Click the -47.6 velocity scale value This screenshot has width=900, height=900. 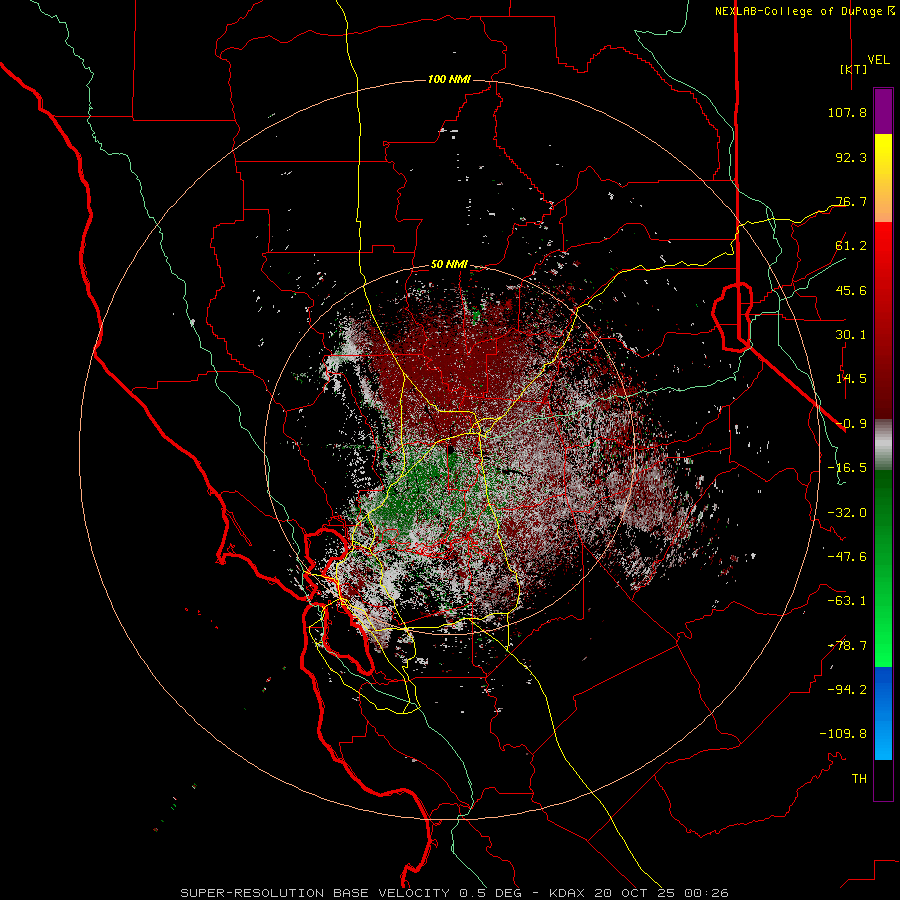pyautogui.click(x=847, y=557)
